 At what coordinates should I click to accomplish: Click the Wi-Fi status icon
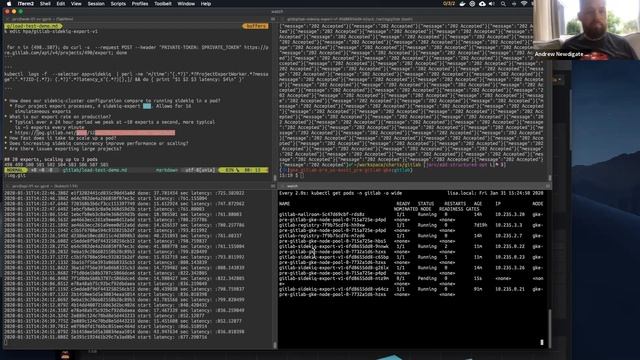click(x=524, y=4)
